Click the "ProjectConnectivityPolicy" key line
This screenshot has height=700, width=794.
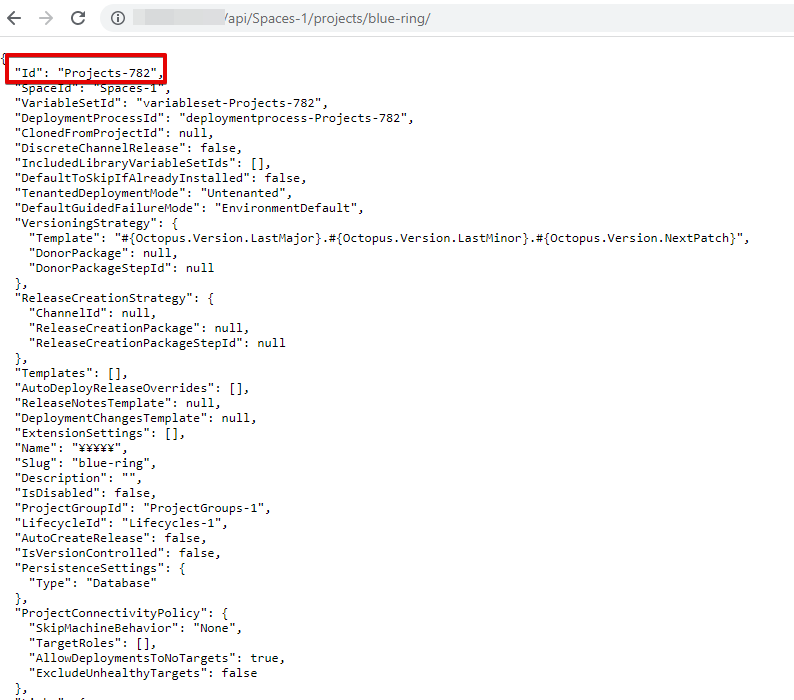(x=122, y=613)
